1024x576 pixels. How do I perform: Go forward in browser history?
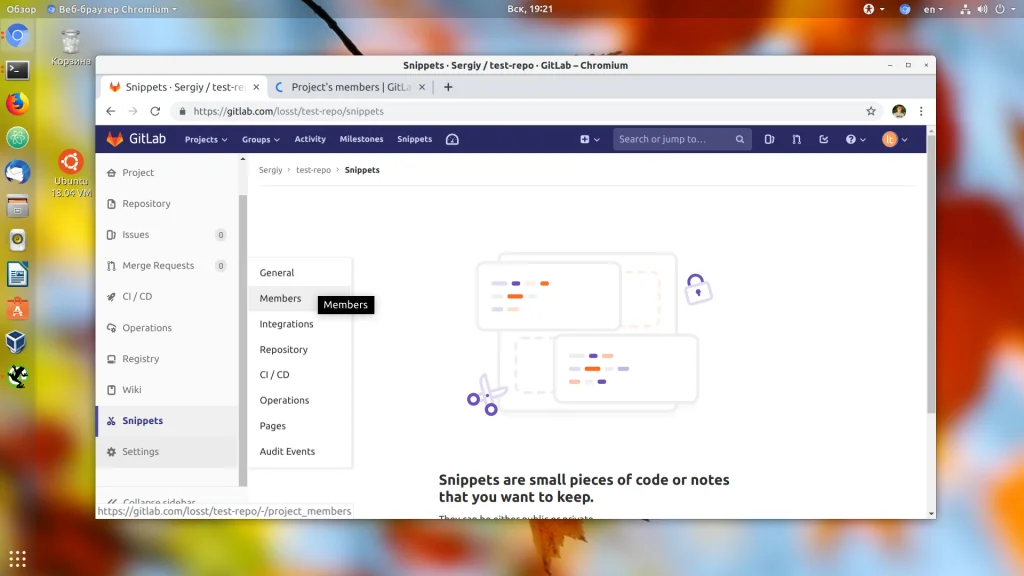[133, 111]
